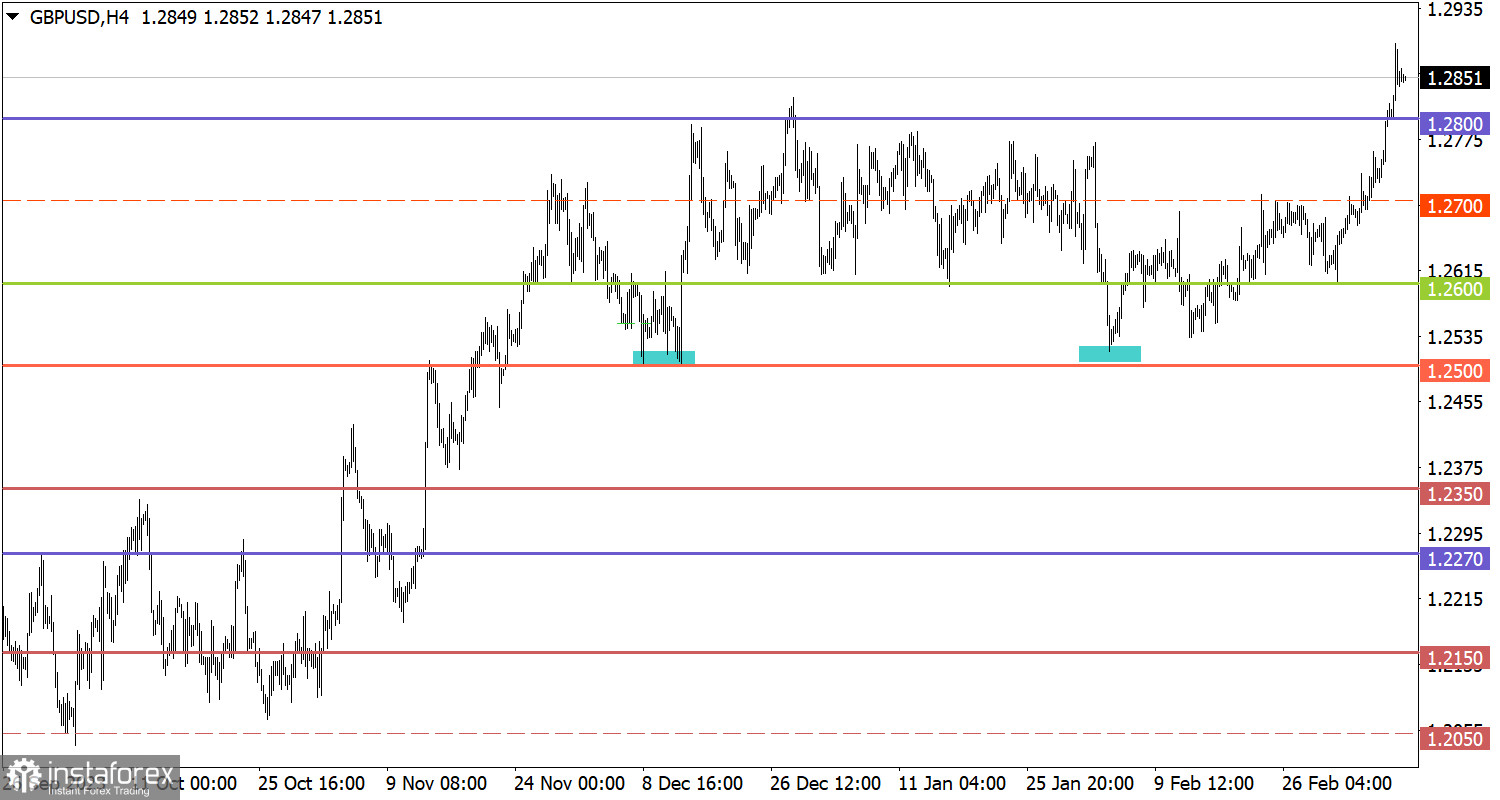Click the 1.2615 price scale value
Viewport: 1500px width, 800px height.
pyautogui.click(x=1455, y=271)
